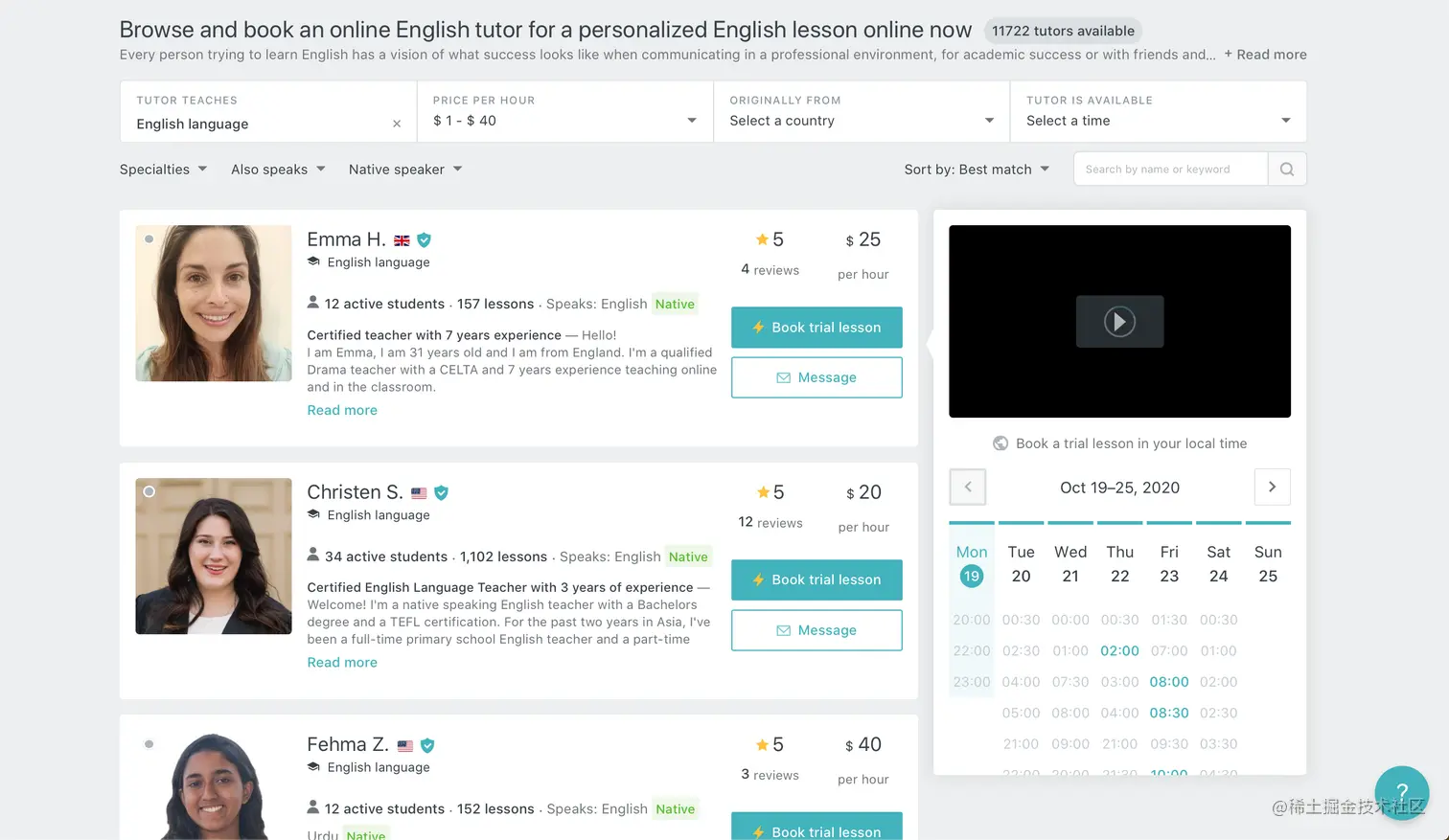Click the 11722 tutors available badge
Screen dimensions: 1449x840
click(1063, 31)
